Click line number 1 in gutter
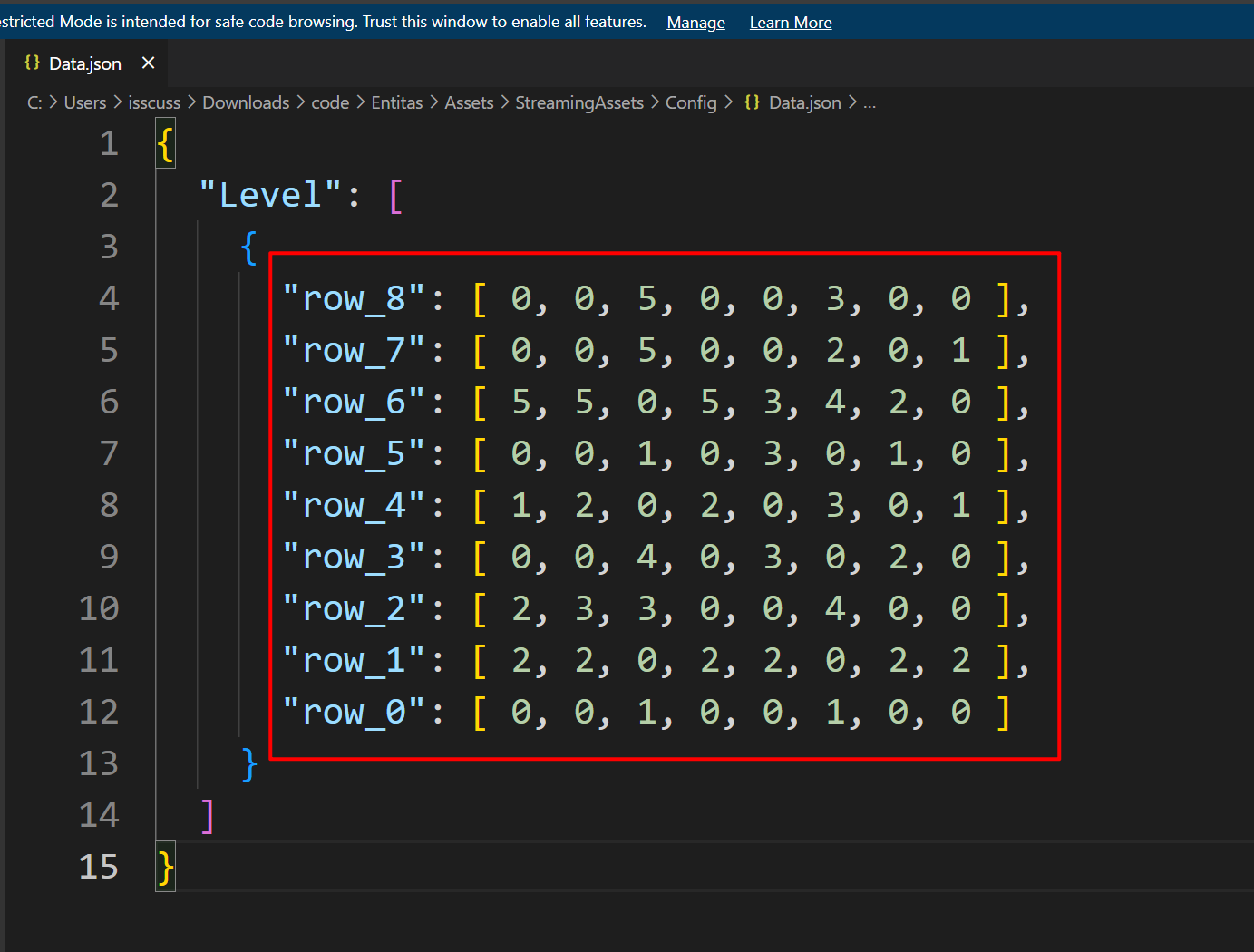The image size is (1254, 952). pos(109,143)
